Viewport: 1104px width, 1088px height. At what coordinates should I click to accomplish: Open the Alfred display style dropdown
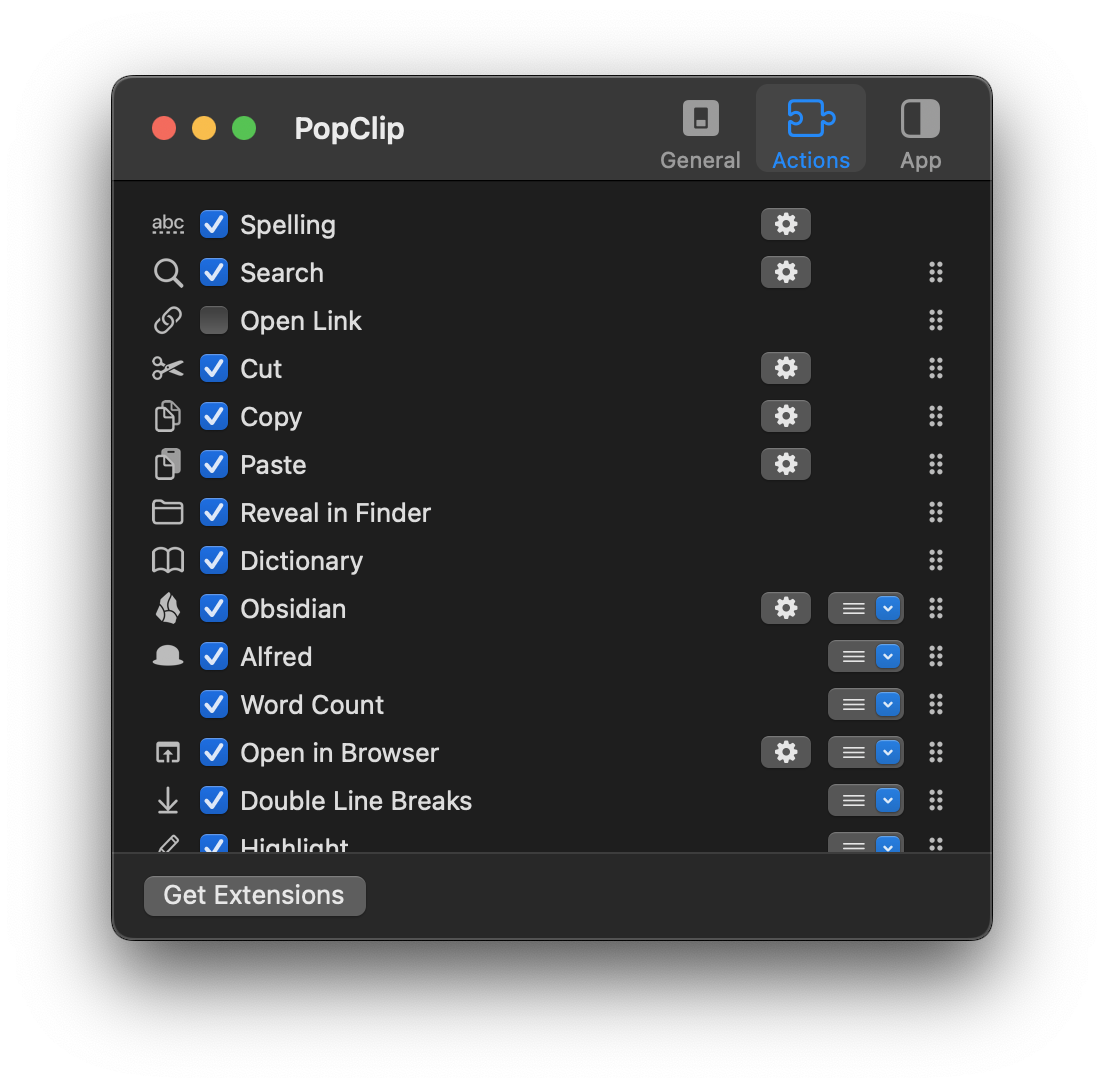coord(866,656)
